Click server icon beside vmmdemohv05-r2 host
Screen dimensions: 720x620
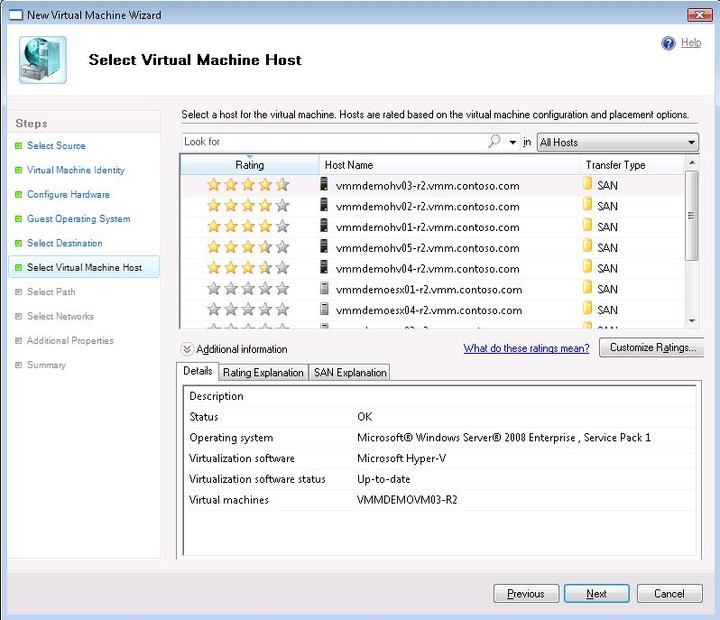tap(325, 247)
